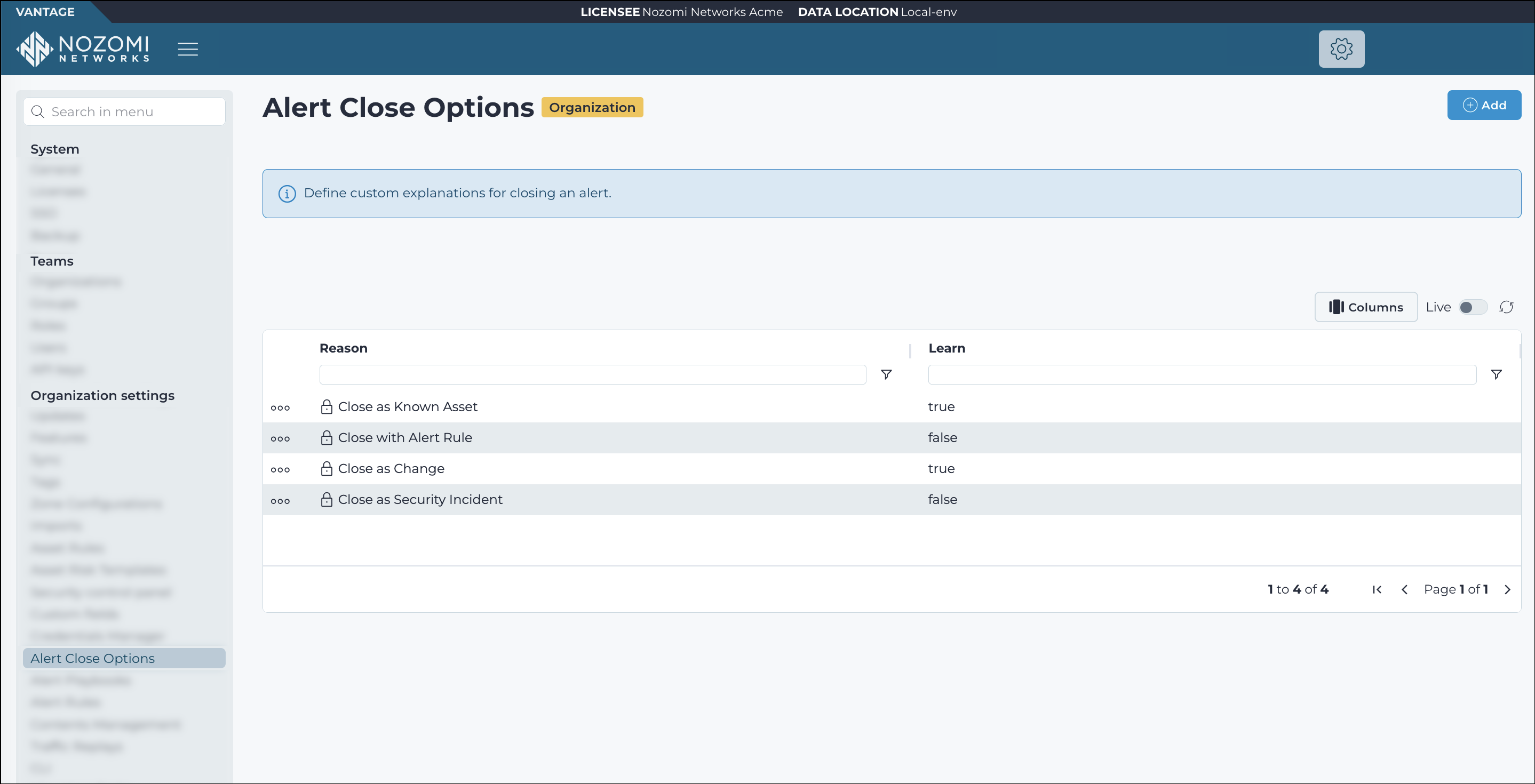The height and width of the screenshot is (784, 1535).
Task: Click the lock icon on Close with Alert Rule
Action: tap(327, 438)
